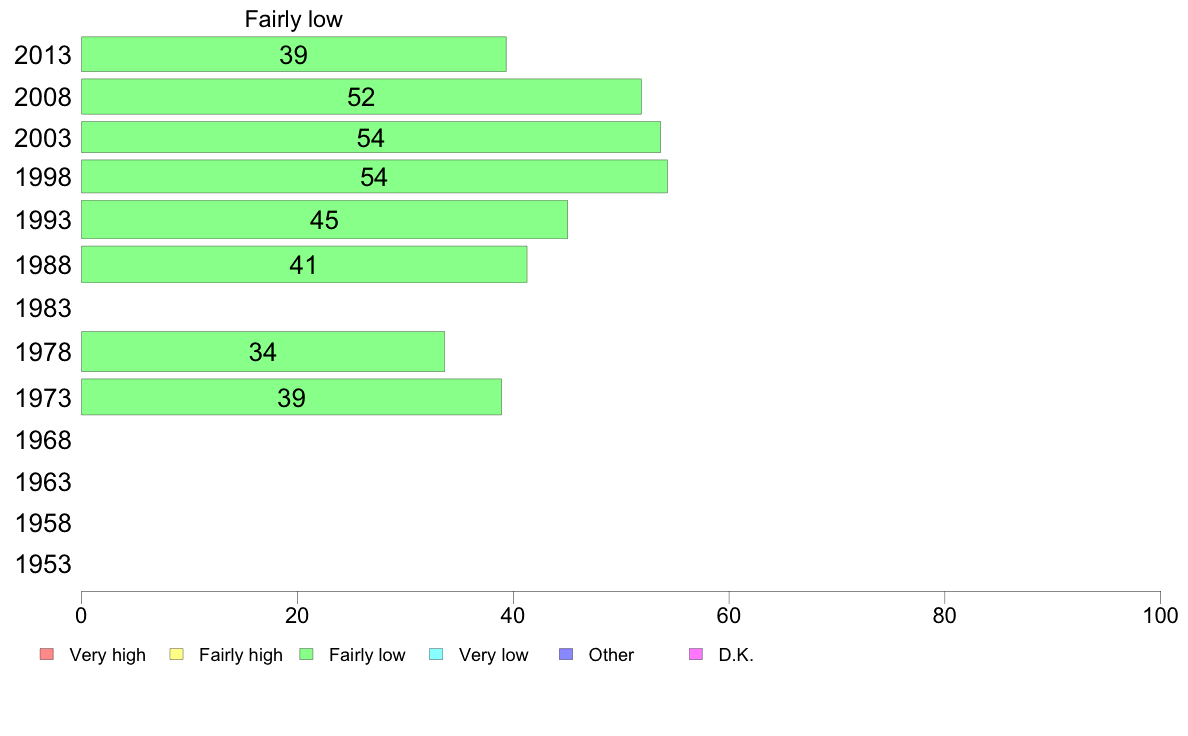Click the 100 tick label on x-axis
The width and height of the screenshot is (1188, 736).
click(1159, 616)
